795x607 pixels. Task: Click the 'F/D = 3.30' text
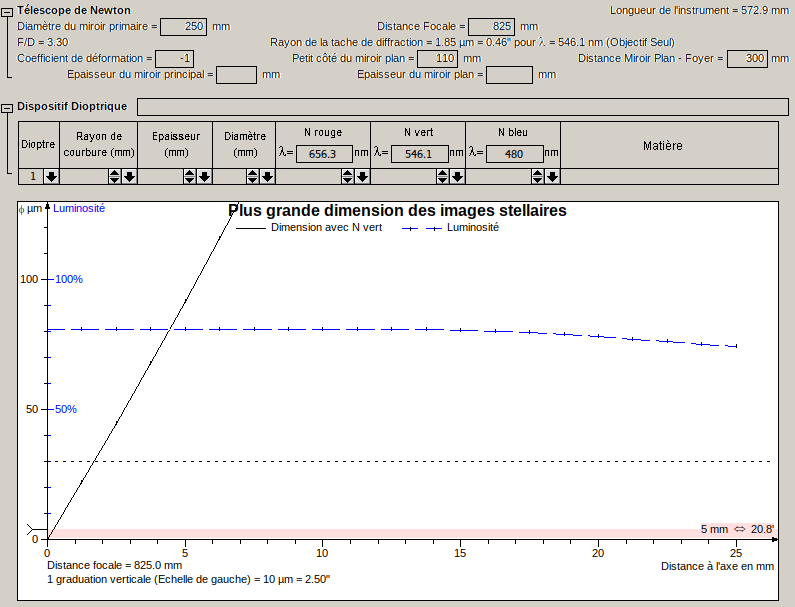click(x=43, y=43)
